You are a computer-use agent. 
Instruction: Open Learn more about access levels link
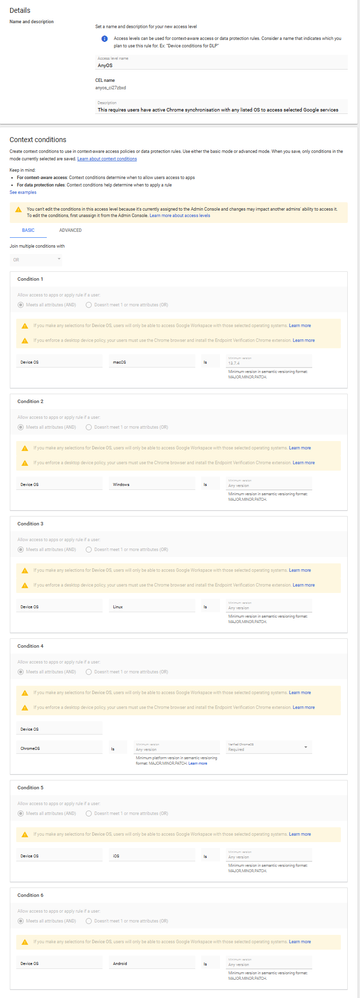[x=180, y=216]
